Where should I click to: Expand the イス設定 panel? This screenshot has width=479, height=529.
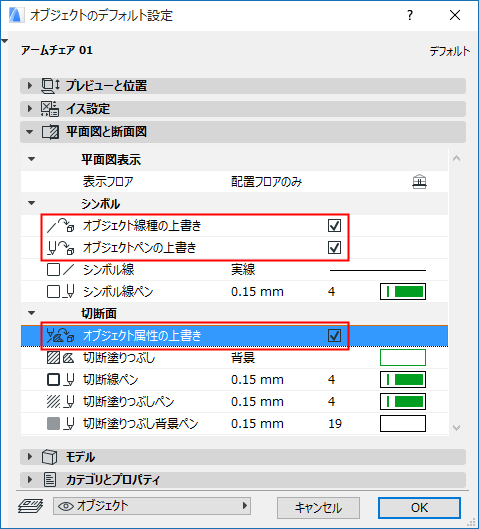click(x=30, y=109)
